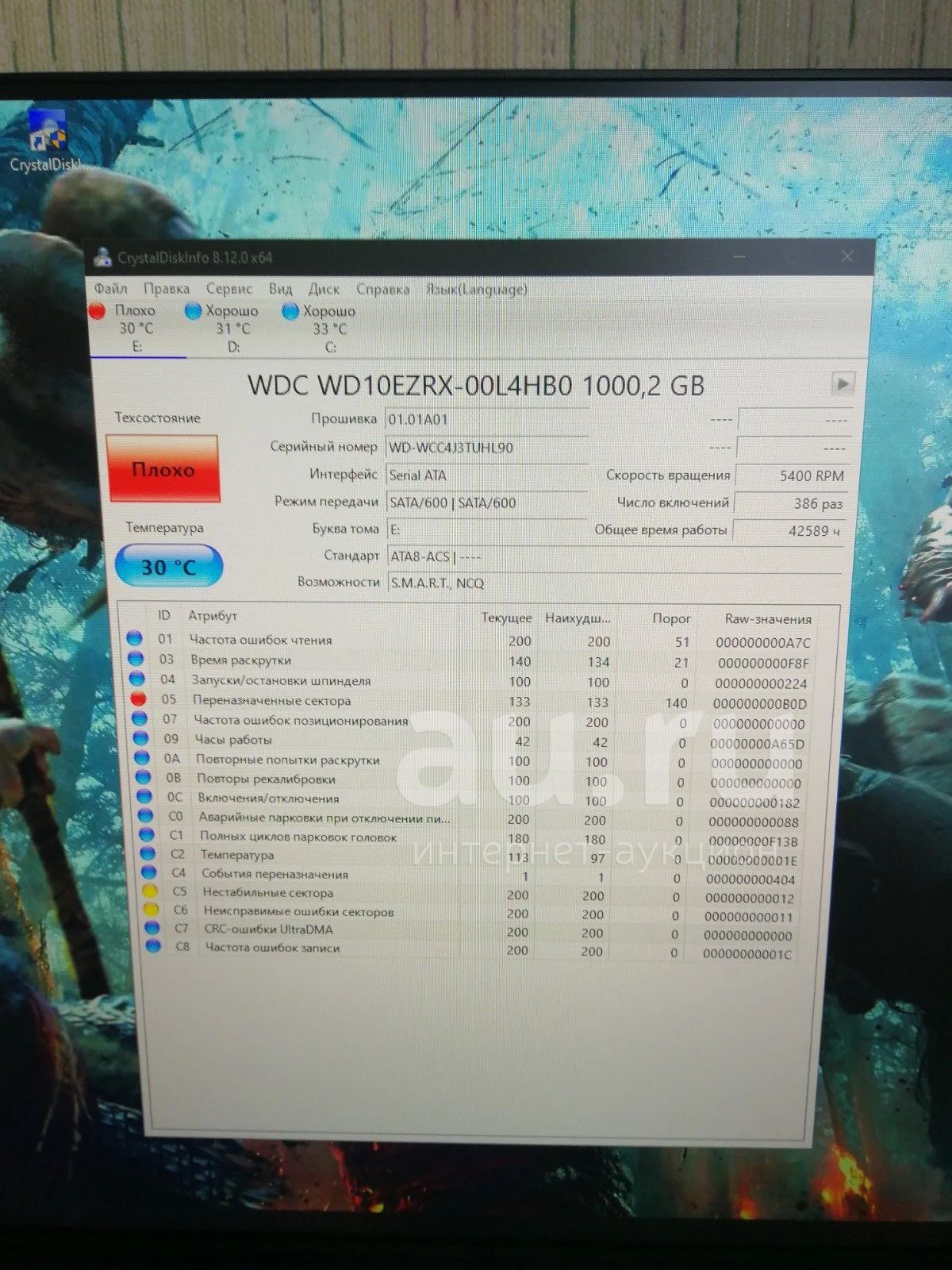This screenshot has height=1270, width=952.
Task: Click the 'Серийный номер' field
Action: coord(486,447)
